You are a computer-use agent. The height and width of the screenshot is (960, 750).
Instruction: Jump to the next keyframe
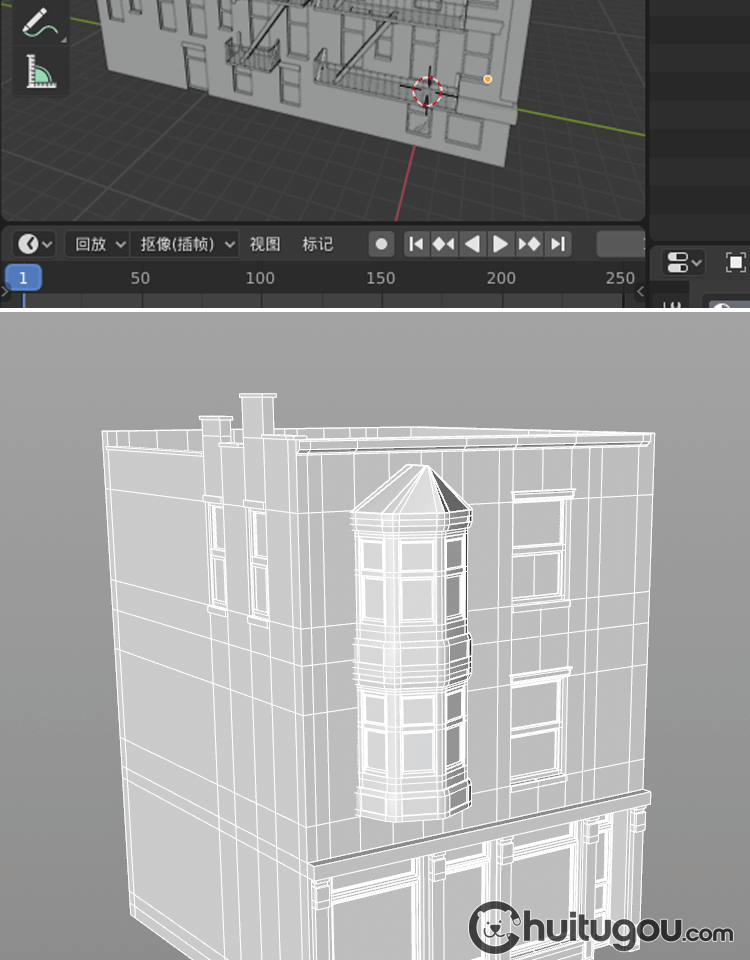(x=529, y=244)
